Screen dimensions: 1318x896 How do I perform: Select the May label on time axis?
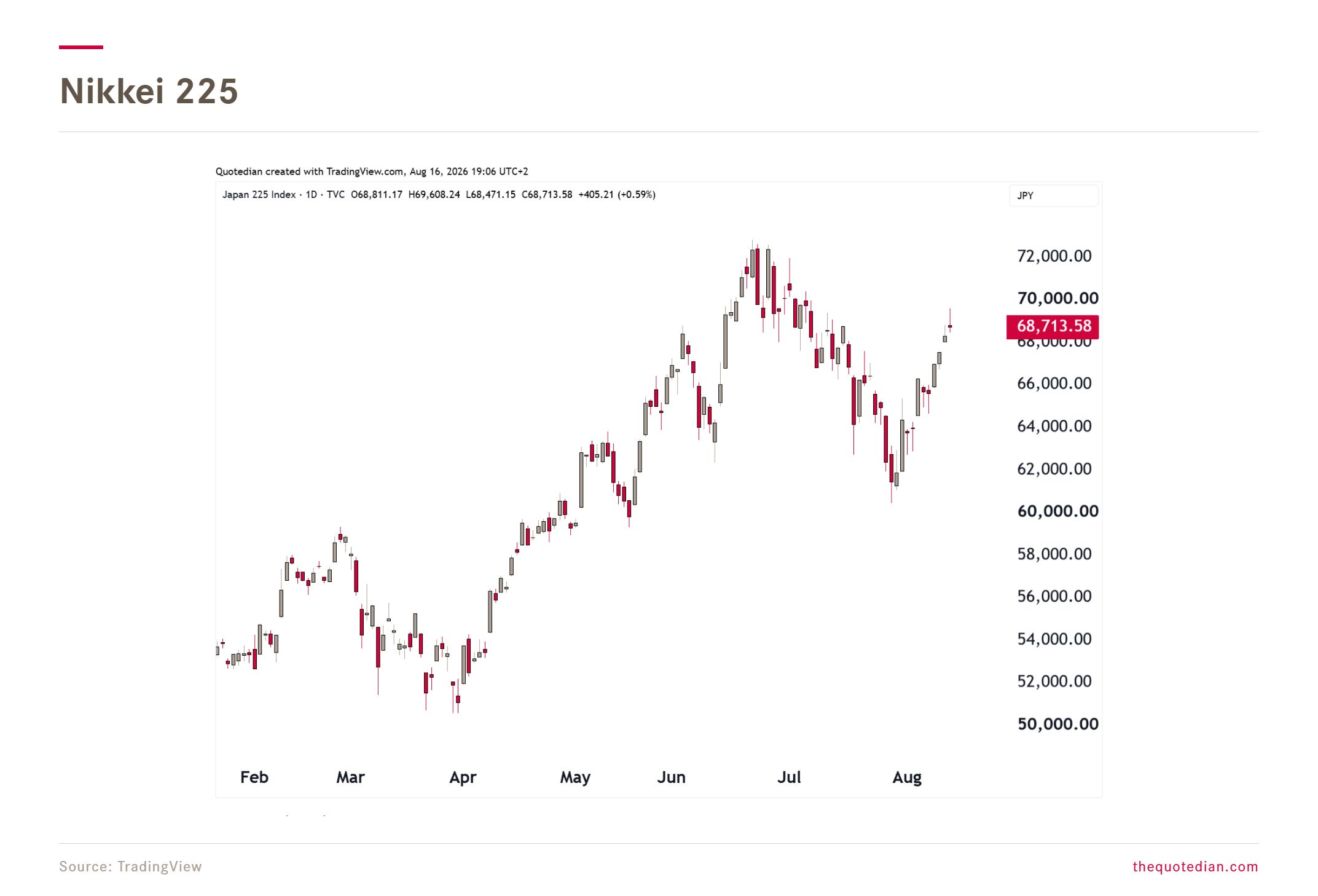pyautogui.click(x=575, y=778)
